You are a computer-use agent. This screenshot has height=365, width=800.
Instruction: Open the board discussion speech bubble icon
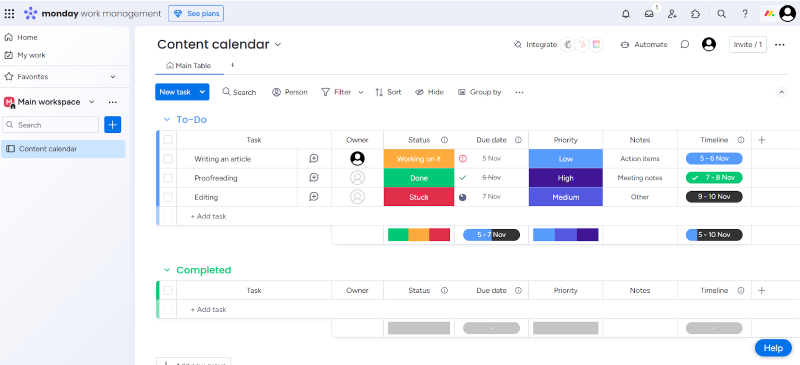click(x=685, y=44)
